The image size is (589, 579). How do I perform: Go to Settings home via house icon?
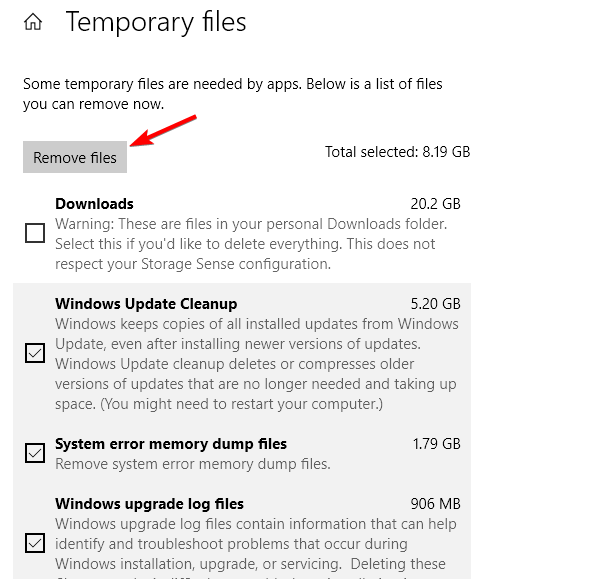click(33, 22)
